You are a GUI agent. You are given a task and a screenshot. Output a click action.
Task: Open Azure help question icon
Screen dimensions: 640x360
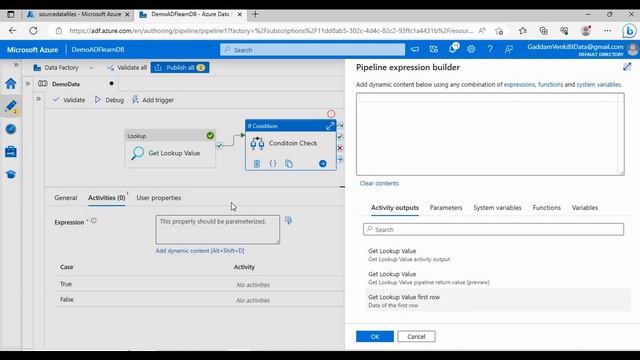pyautogui.click(x=490, y=49)
